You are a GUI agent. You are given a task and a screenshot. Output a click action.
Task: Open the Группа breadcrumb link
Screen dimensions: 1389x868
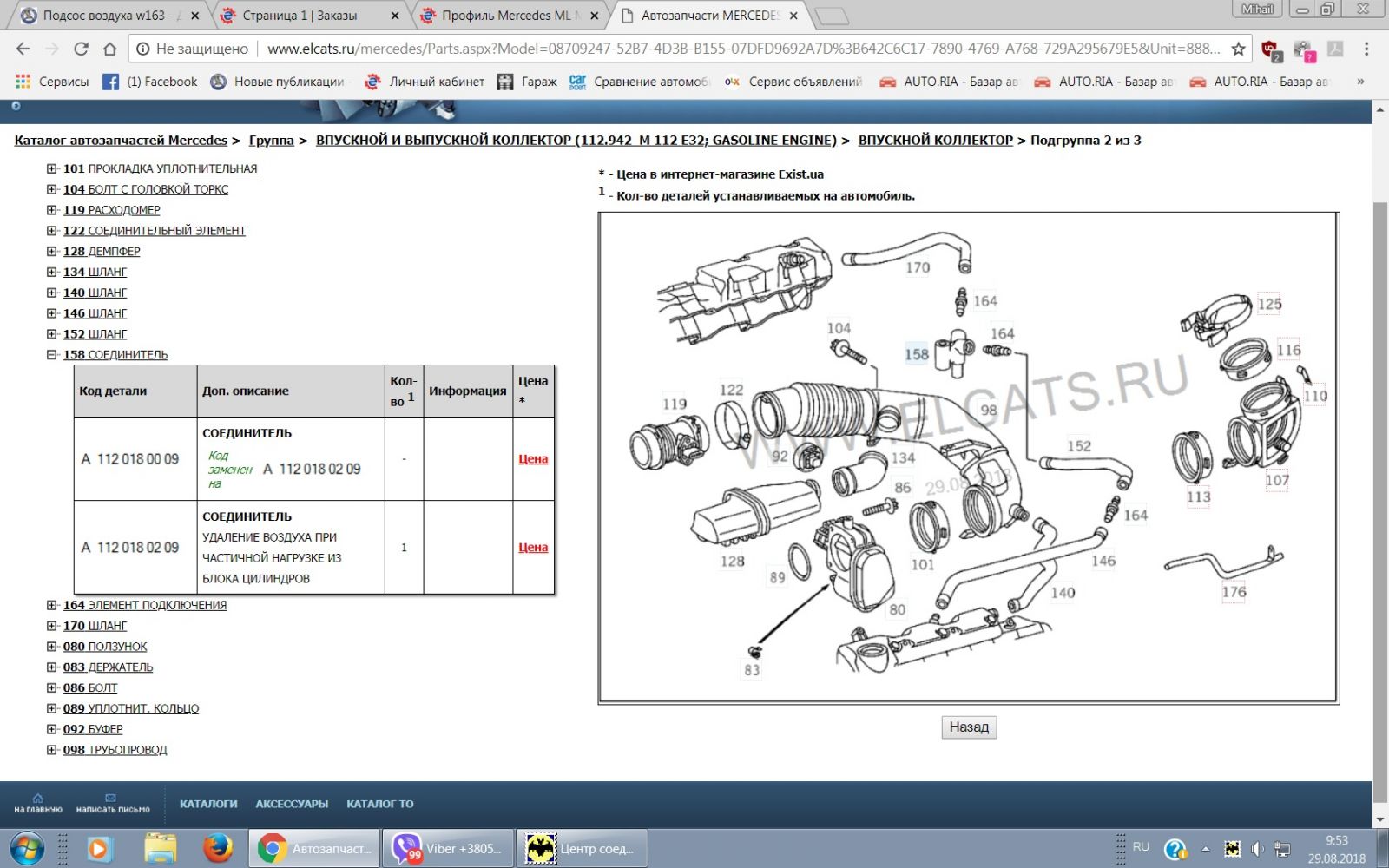[272, 140]
